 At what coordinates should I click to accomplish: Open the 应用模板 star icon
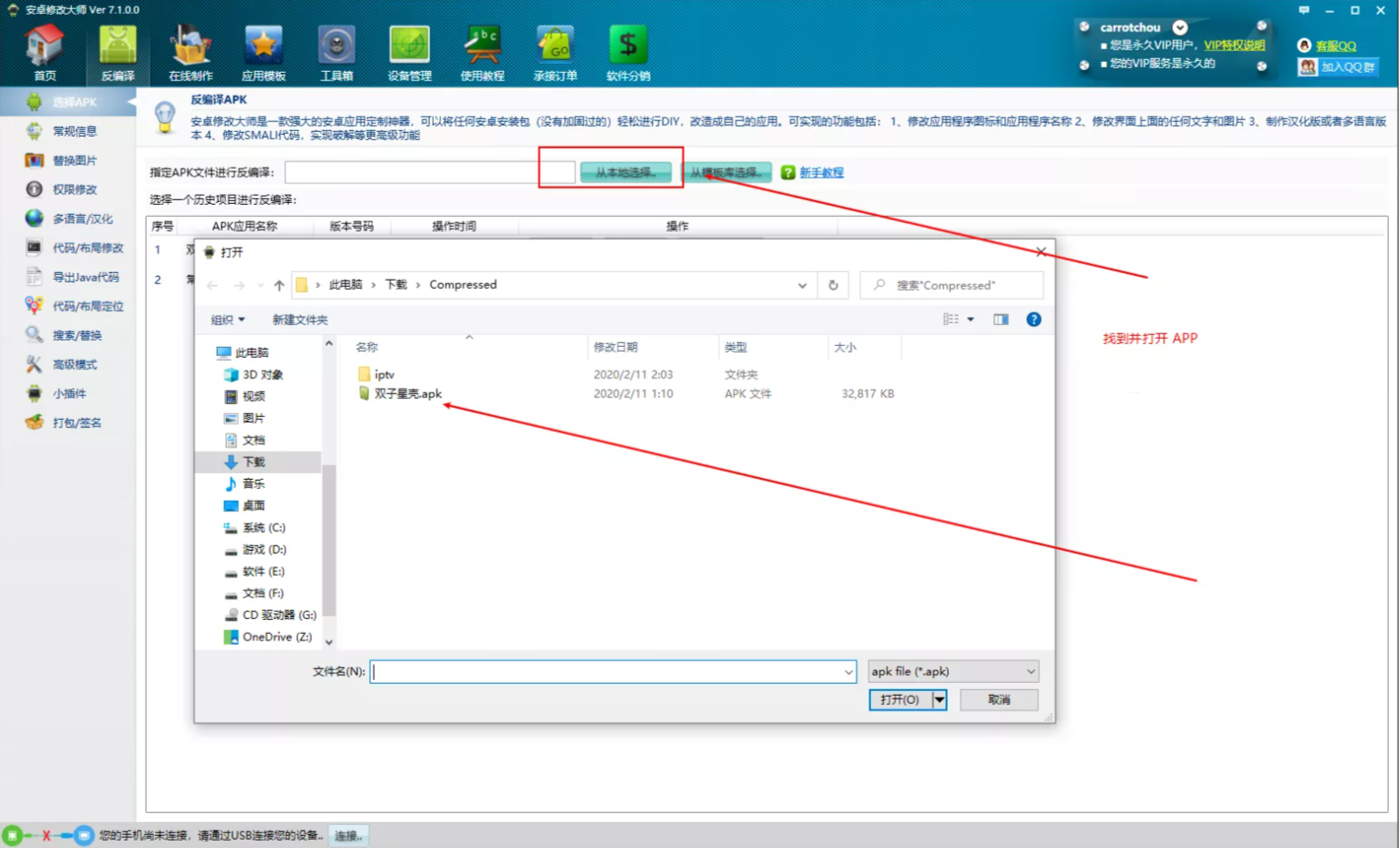pos(263,52)
